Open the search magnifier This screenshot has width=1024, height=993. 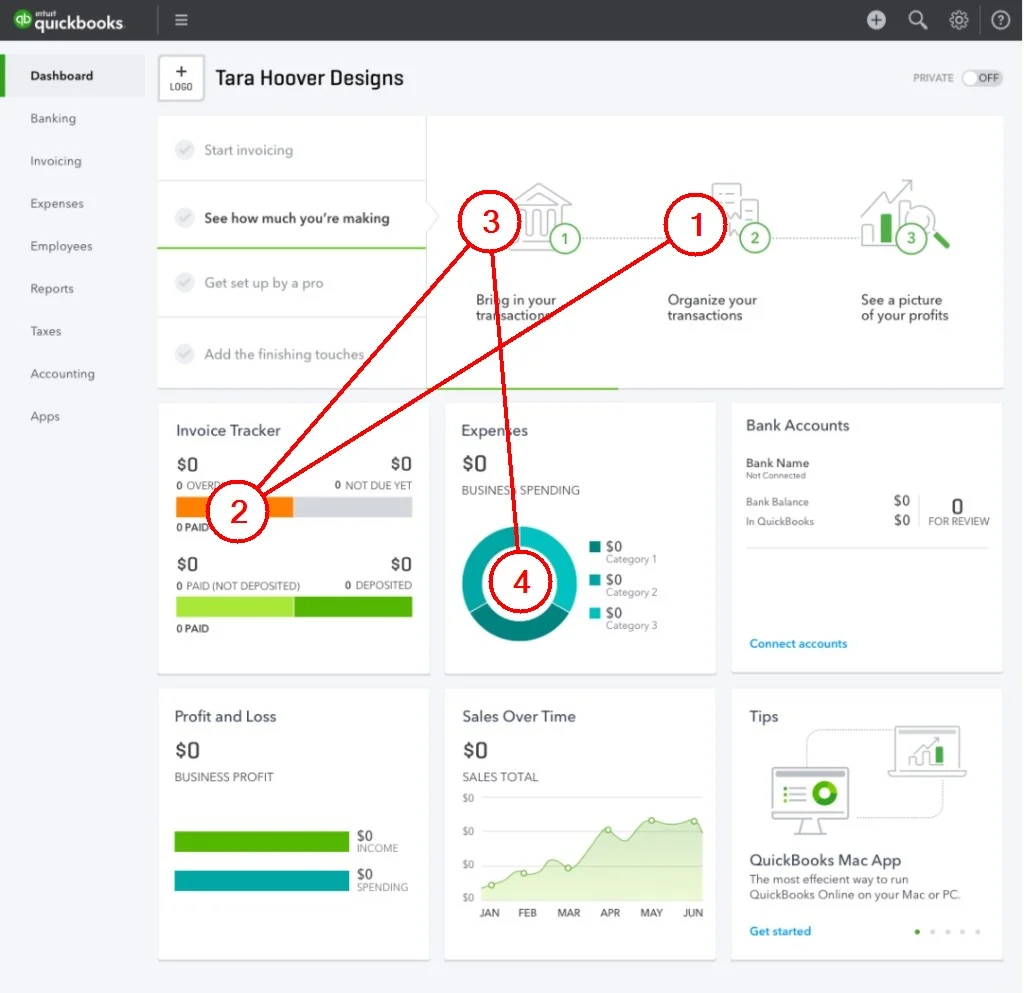[917, 20]
